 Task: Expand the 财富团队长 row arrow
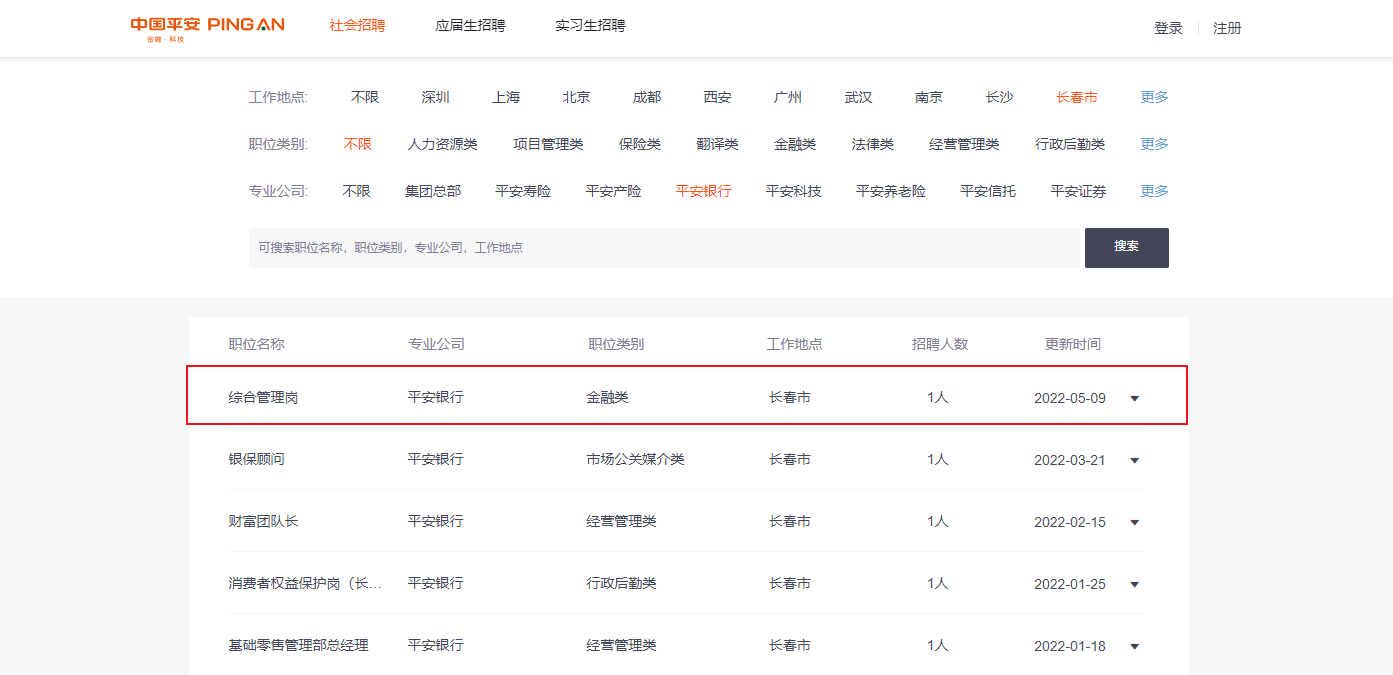[x=1134, y=523]
